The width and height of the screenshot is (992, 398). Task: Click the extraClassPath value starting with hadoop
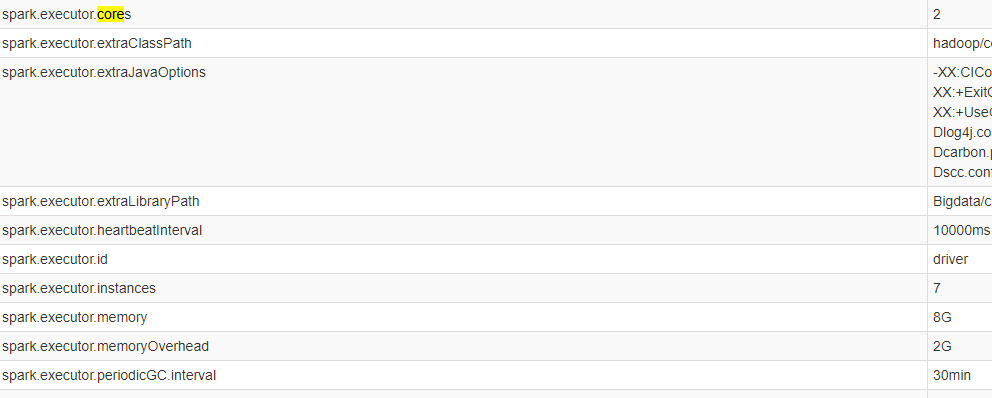962,43
